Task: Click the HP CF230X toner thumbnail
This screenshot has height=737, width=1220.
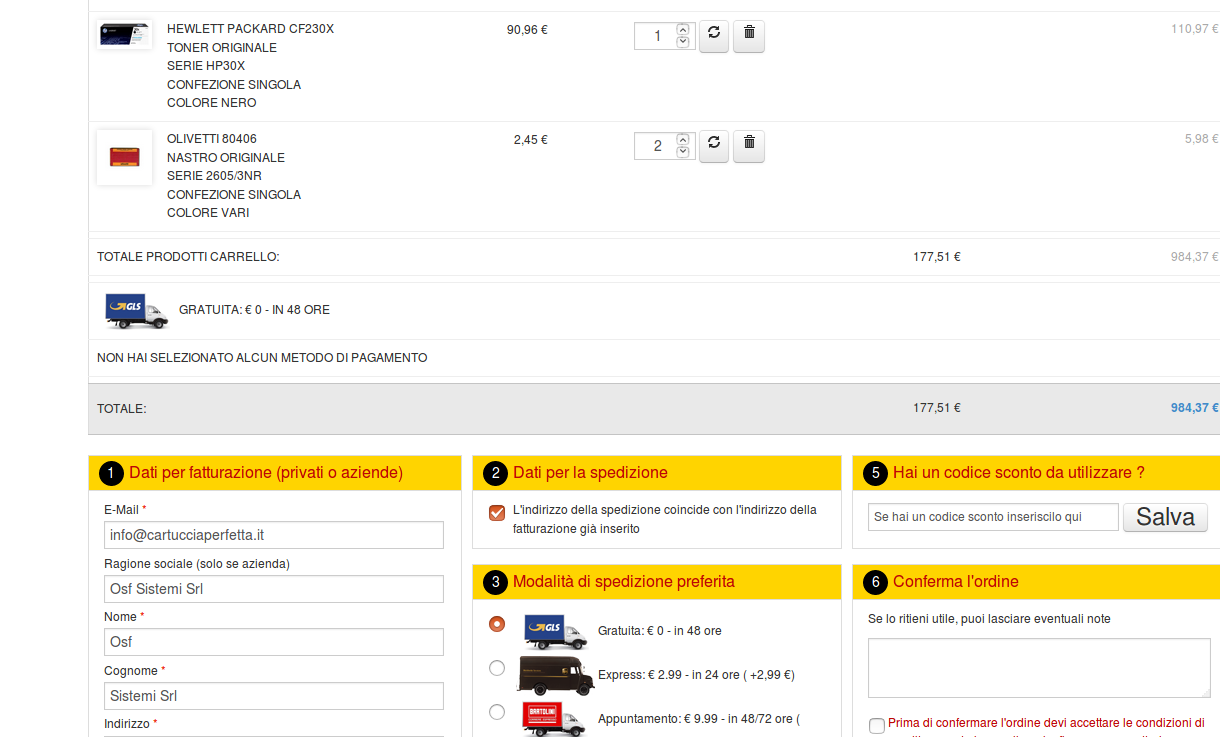Action: [x=125, y=36]
